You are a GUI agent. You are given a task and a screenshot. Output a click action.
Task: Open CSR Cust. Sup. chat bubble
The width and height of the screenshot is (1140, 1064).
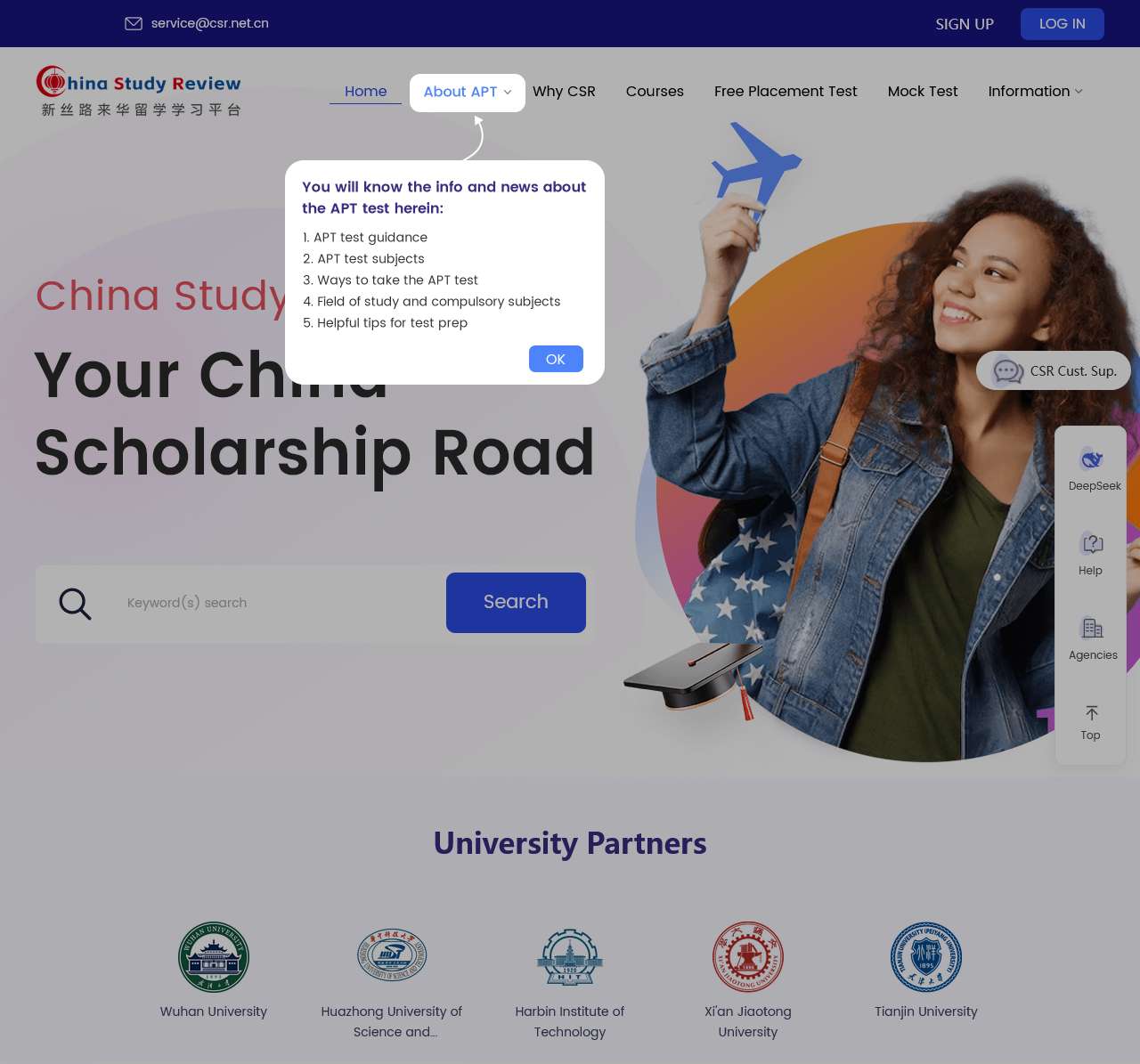tap(1054, 371)
